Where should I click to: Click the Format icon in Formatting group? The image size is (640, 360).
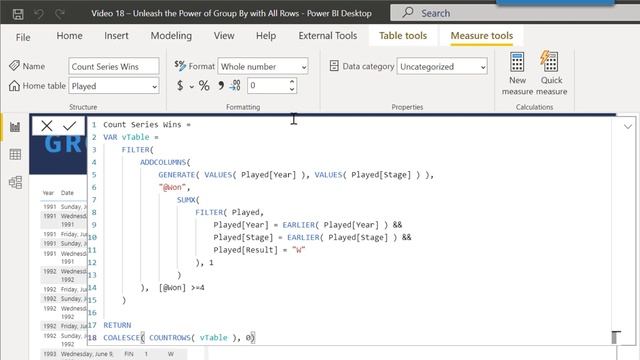click(x=180, y=65)
